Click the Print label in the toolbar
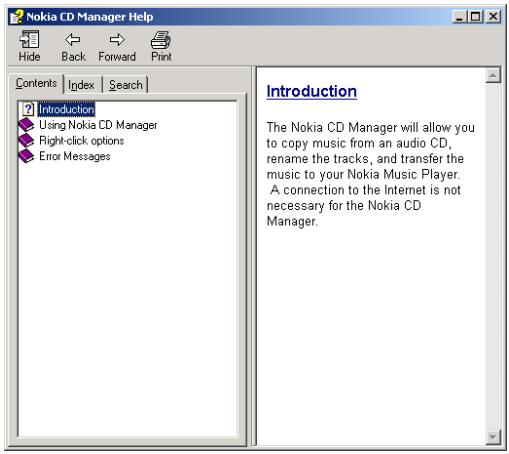509x454 pixels. pos(161,57)
